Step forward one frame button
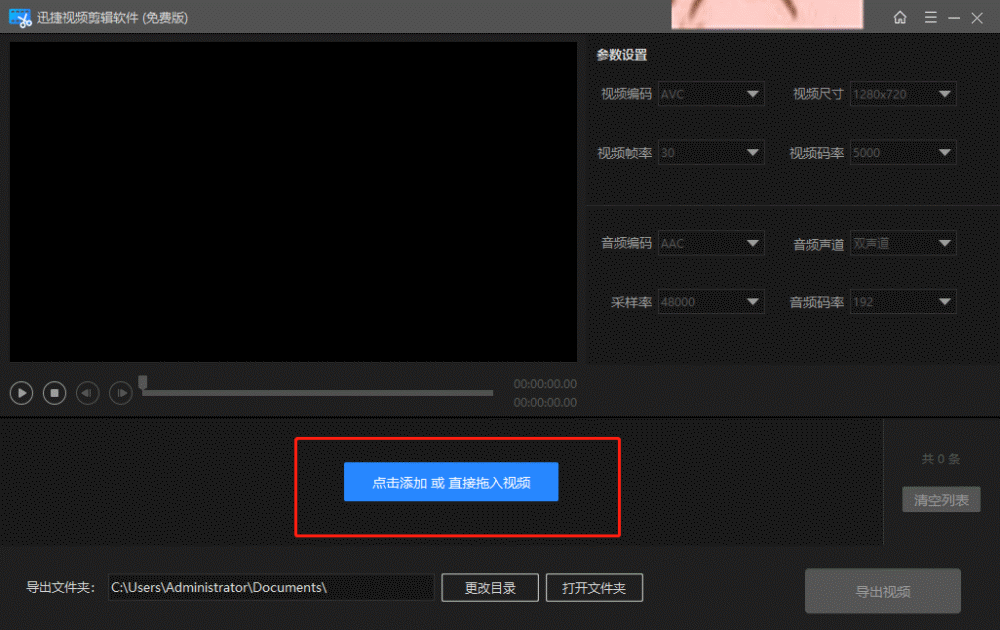Screen dimensions: 1000x630 click(x=121, y=393)
